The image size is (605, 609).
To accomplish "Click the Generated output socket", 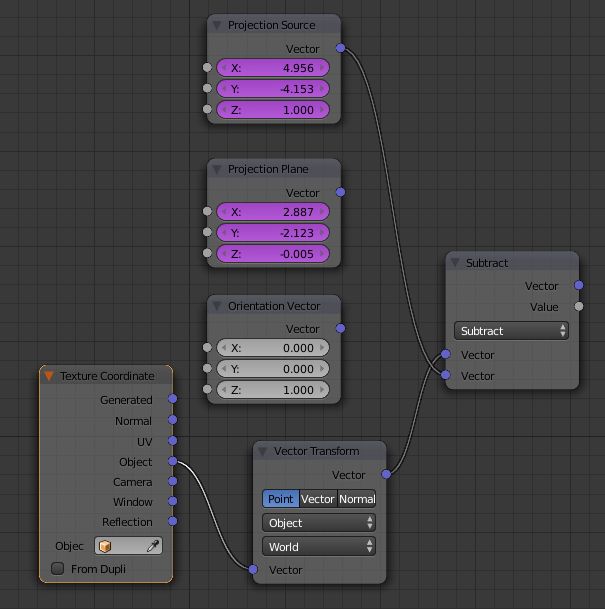I will point(172,398).
